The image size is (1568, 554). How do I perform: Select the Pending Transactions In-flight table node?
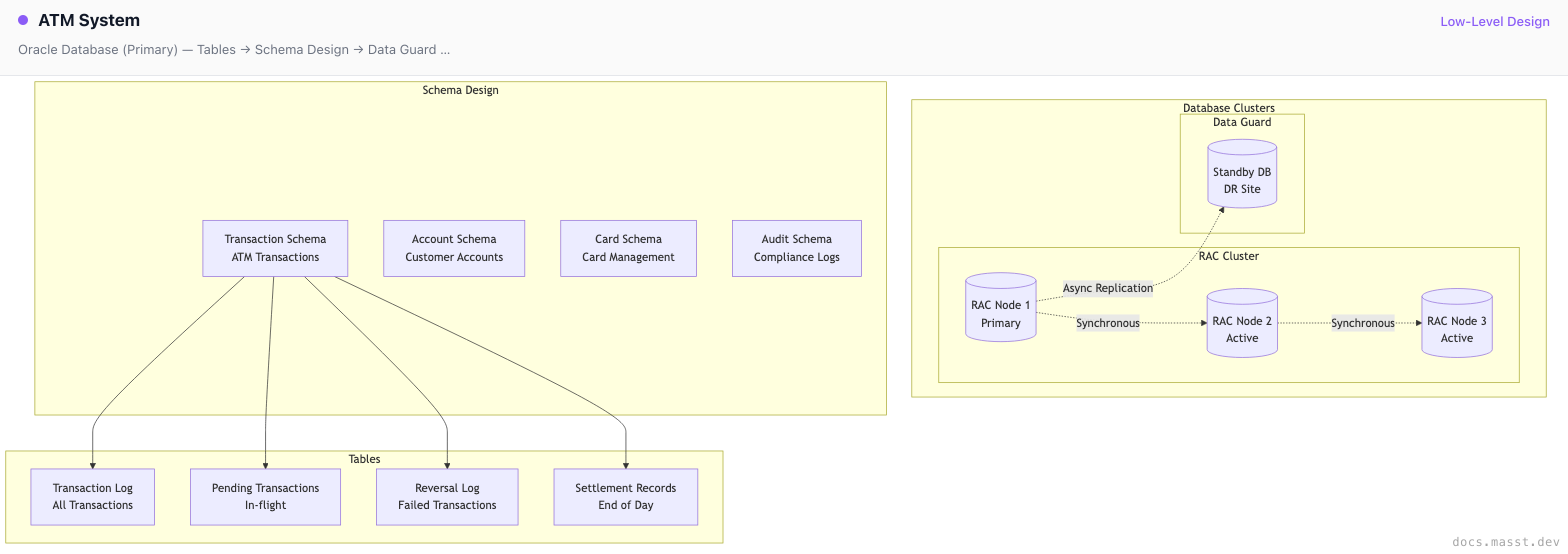266,497
